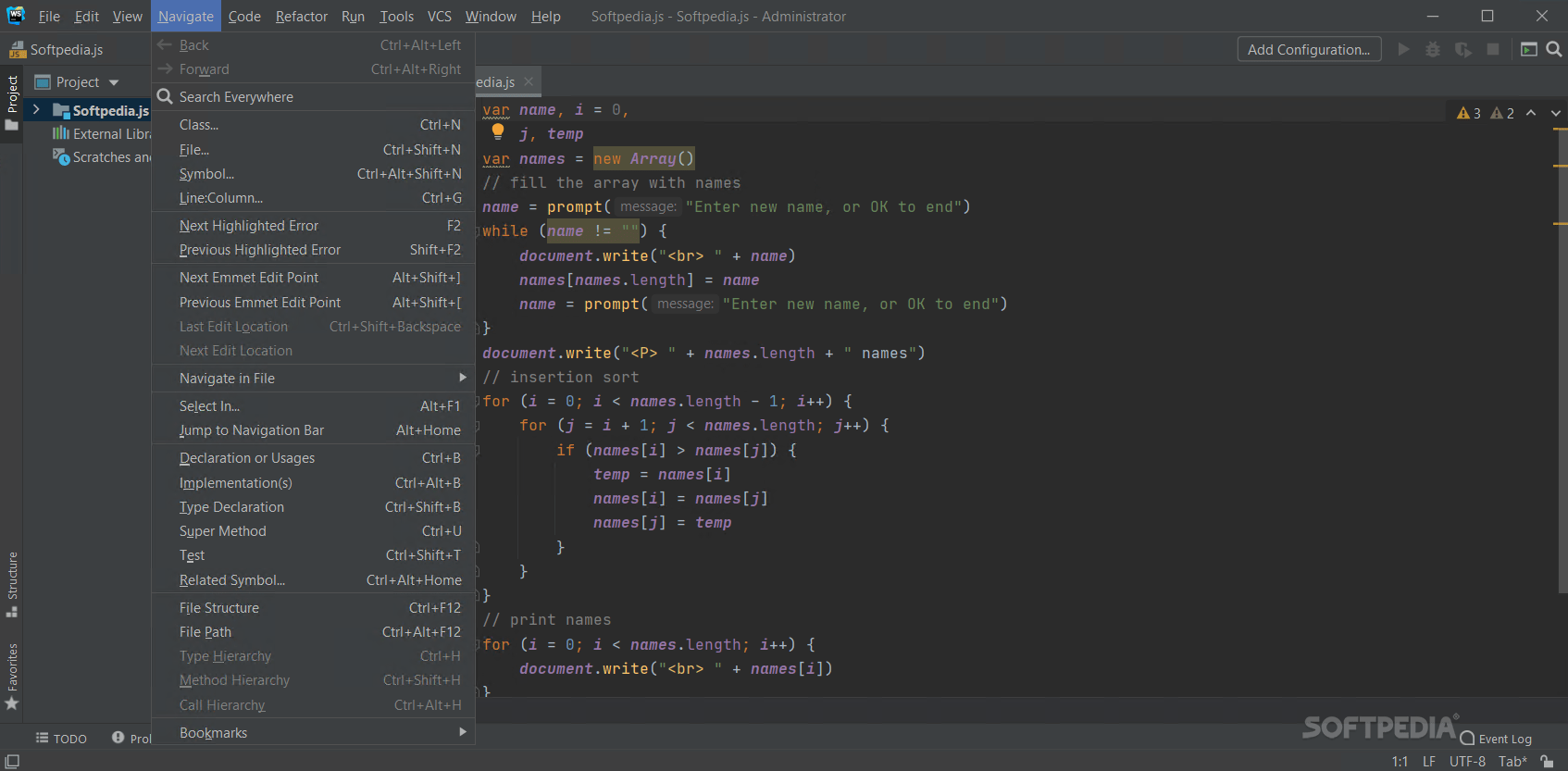Click the yellow warning count icon showing 3
1568x771 pixels.
(1469, 113)
